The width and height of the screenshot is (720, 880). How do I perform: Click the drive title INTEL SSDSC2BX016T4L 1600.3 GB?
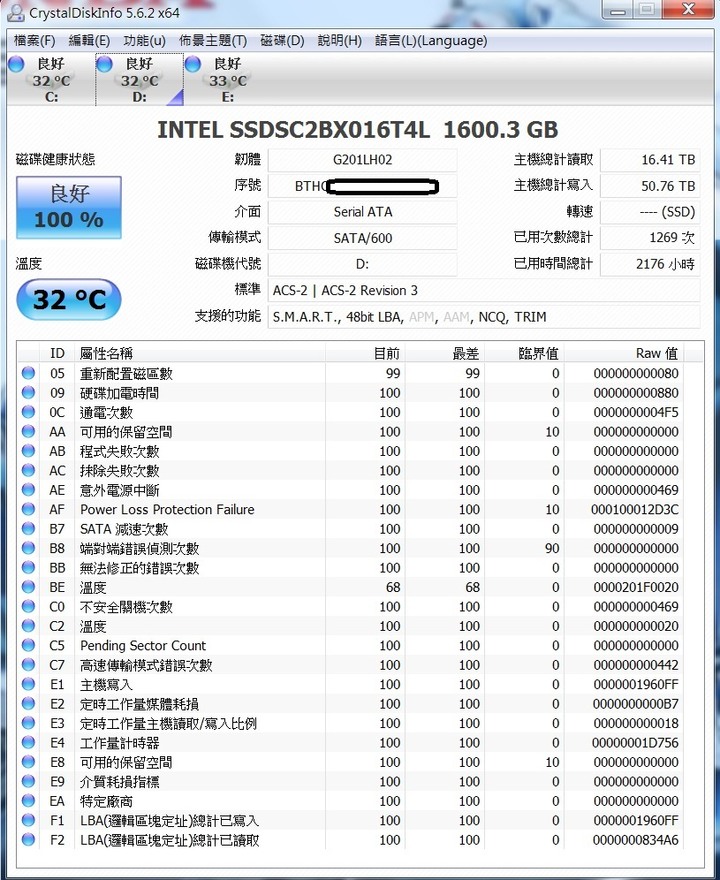(x=357, y=130)
